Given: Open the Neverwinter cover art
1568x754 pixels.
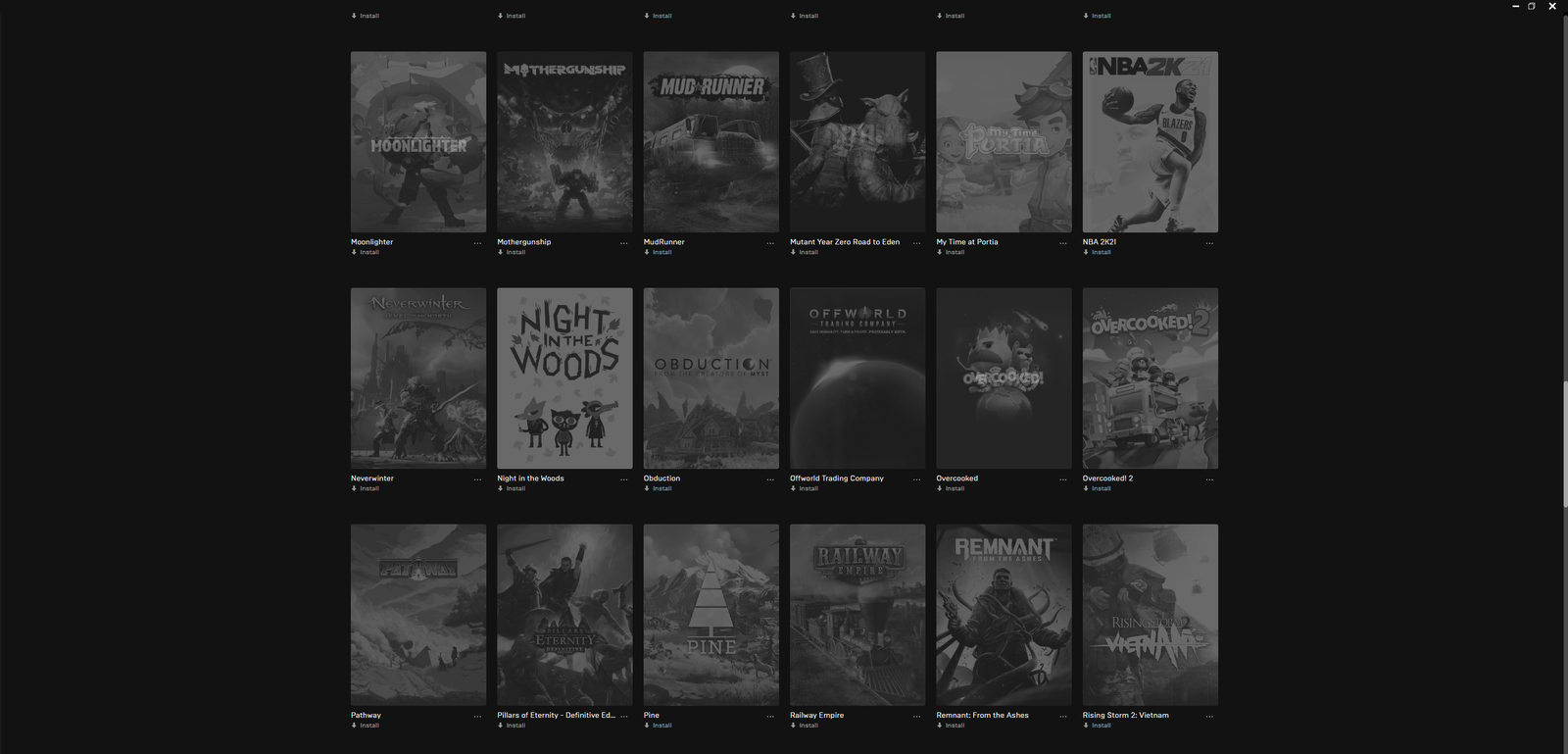Looking at the screenshot, I should [418, 378].
